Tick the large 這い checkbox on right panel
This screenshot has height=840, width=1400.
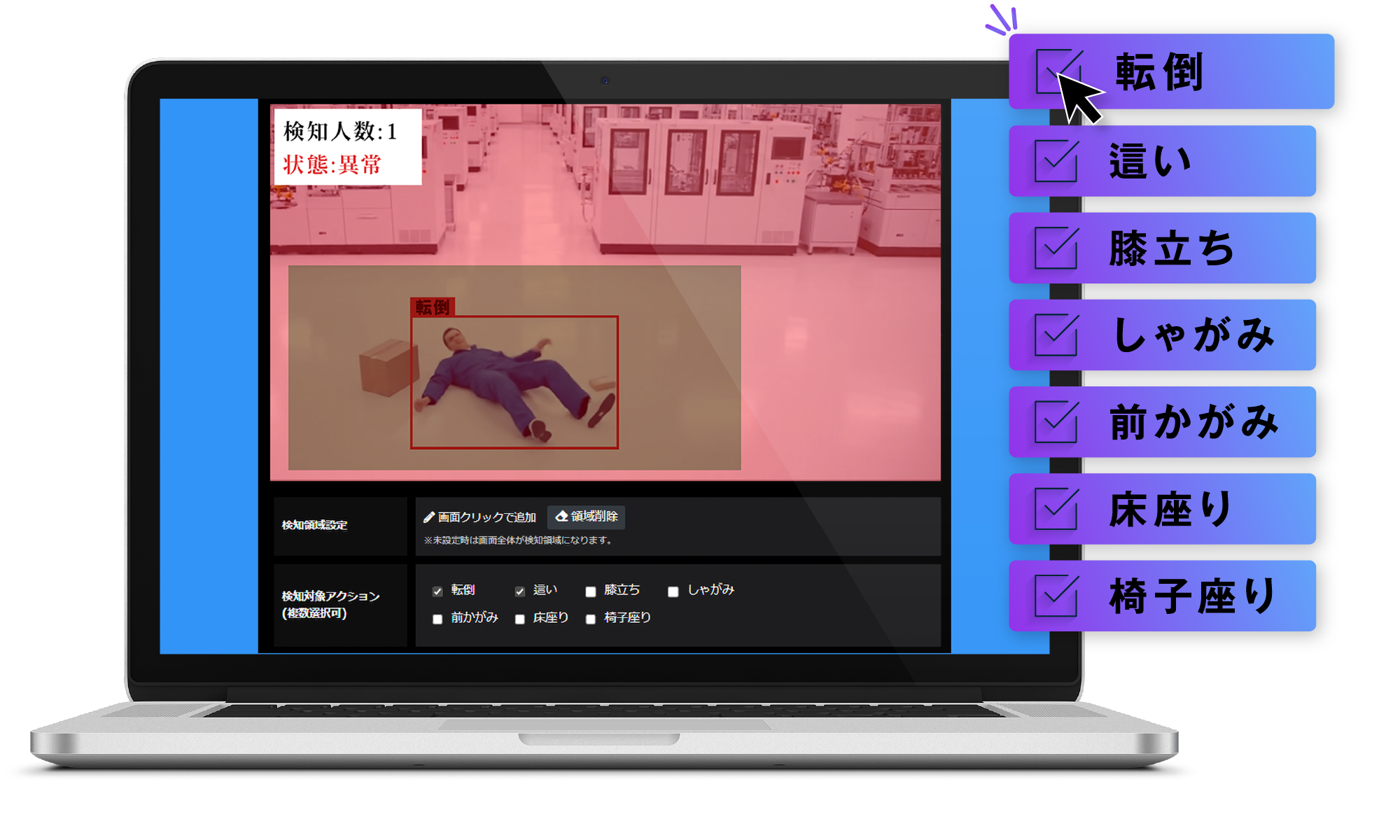pyautogui.click(x=1056, y=161)
